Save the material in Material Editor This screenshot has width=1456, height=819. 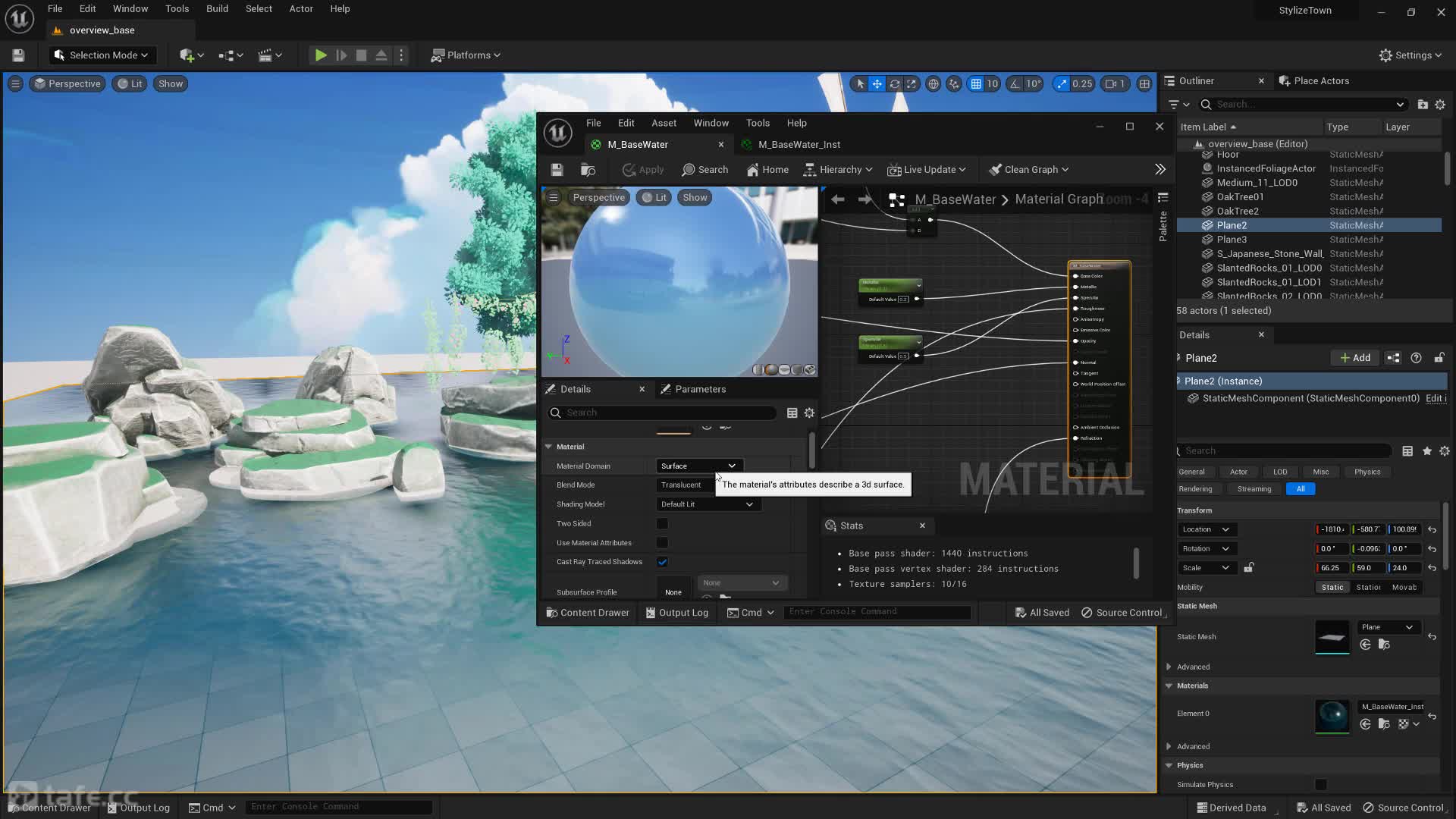click(557, 170)
